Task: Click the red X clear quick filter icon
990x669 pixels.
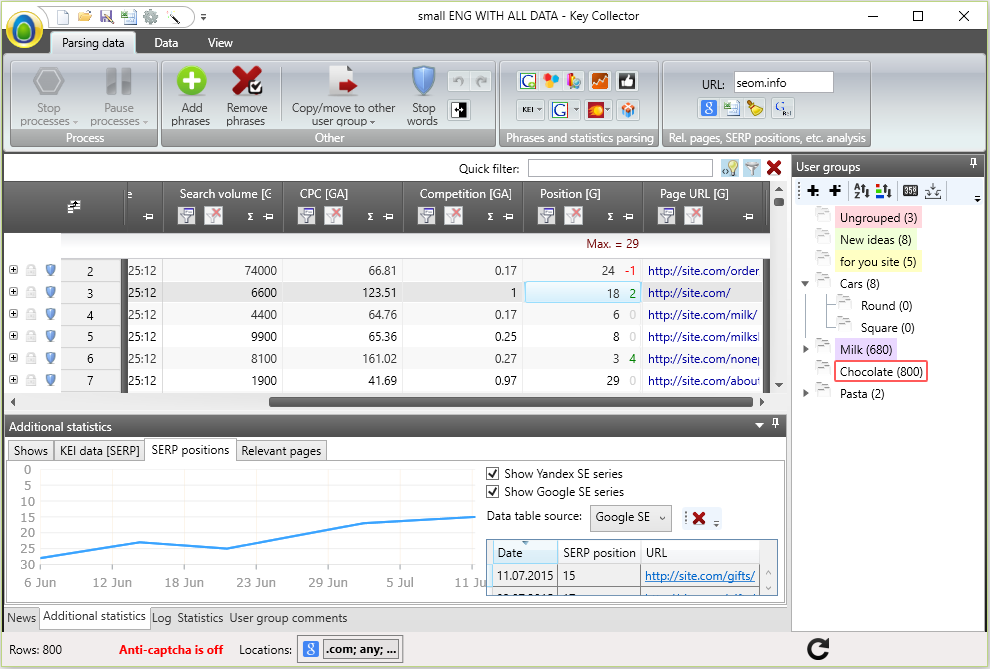Action: point(774,168)
